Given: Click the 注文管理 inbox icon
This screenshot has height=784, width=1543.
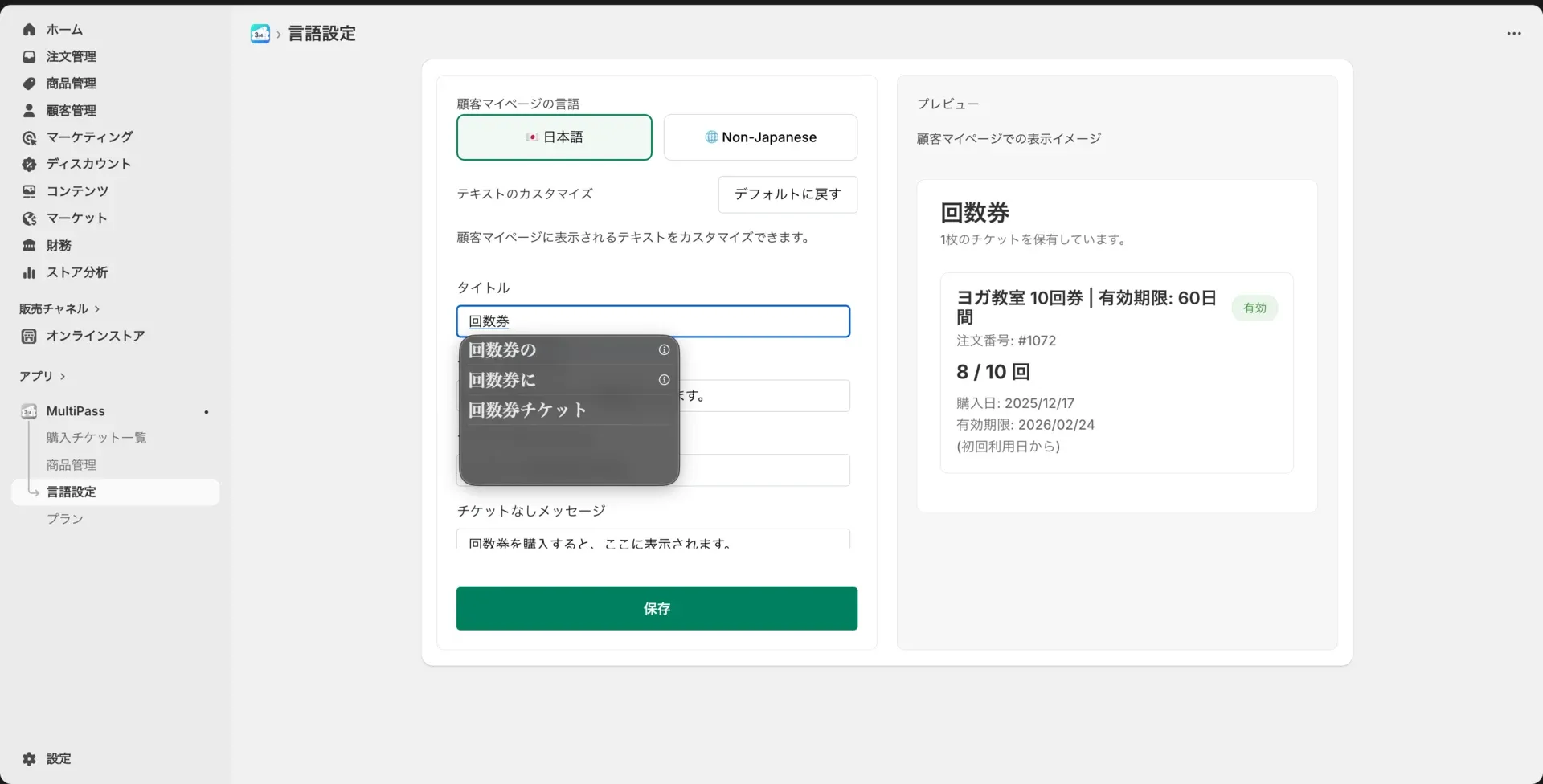Looking at the screenshot, I should [x=29, y=57].
